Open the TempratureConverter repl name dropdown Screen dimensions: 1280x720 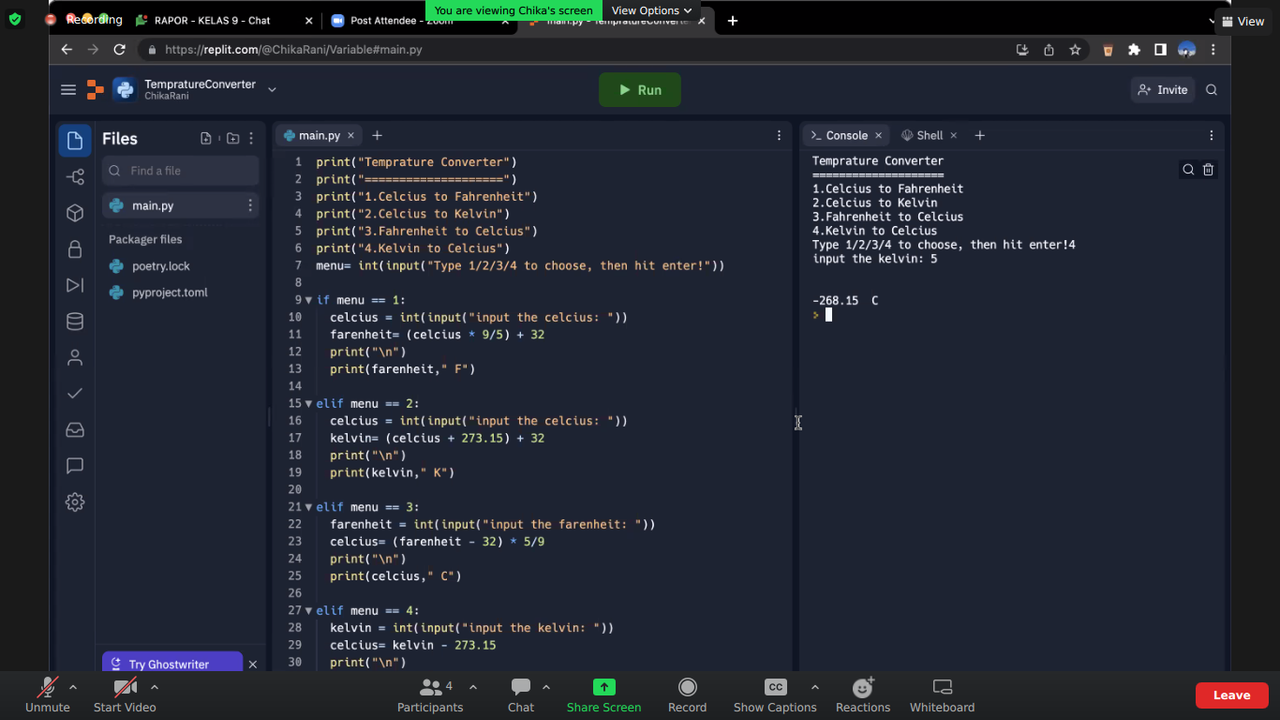[271, 90]
